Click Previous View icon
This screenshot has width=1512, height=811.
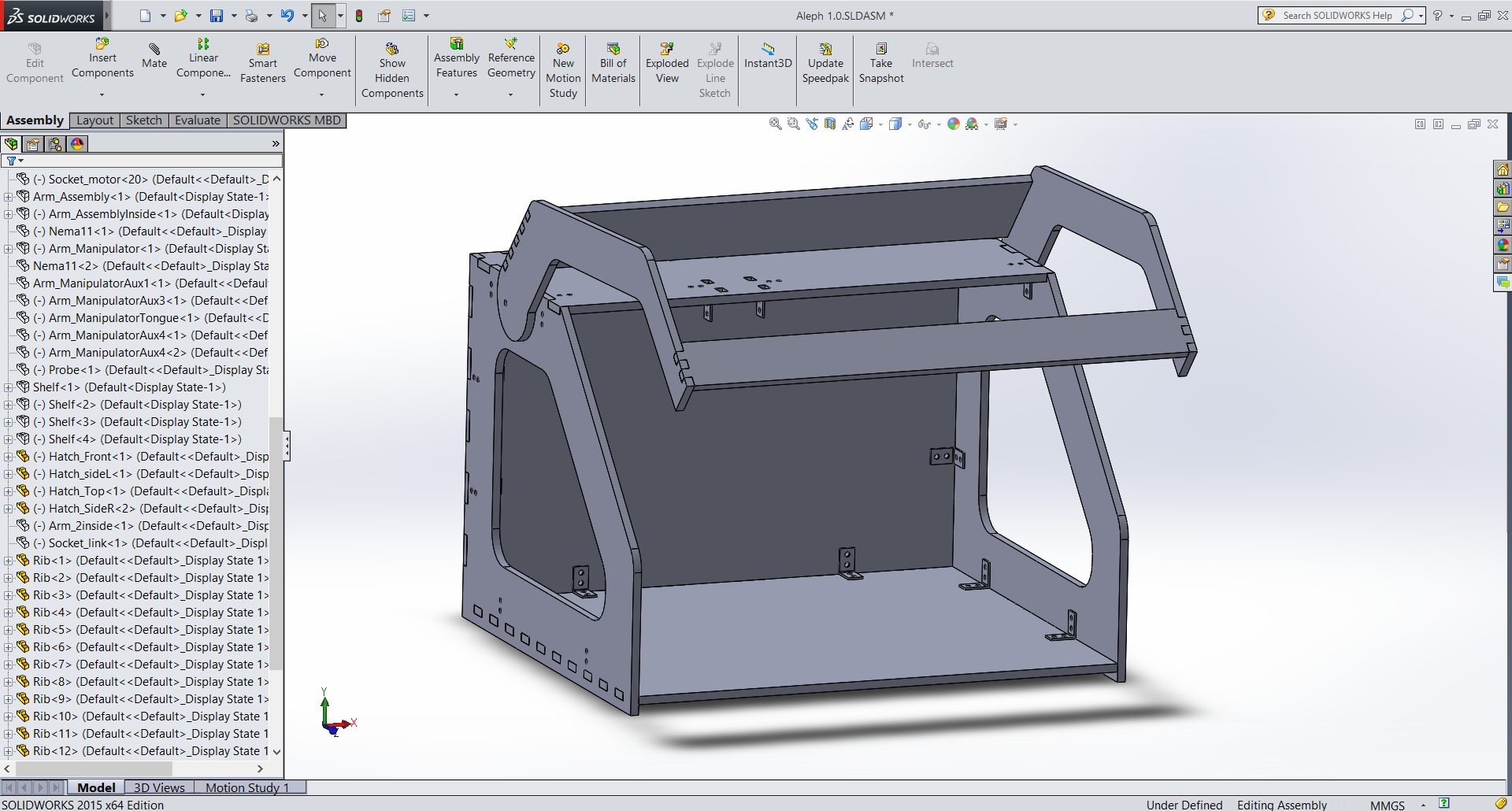(x=812, y=124)
